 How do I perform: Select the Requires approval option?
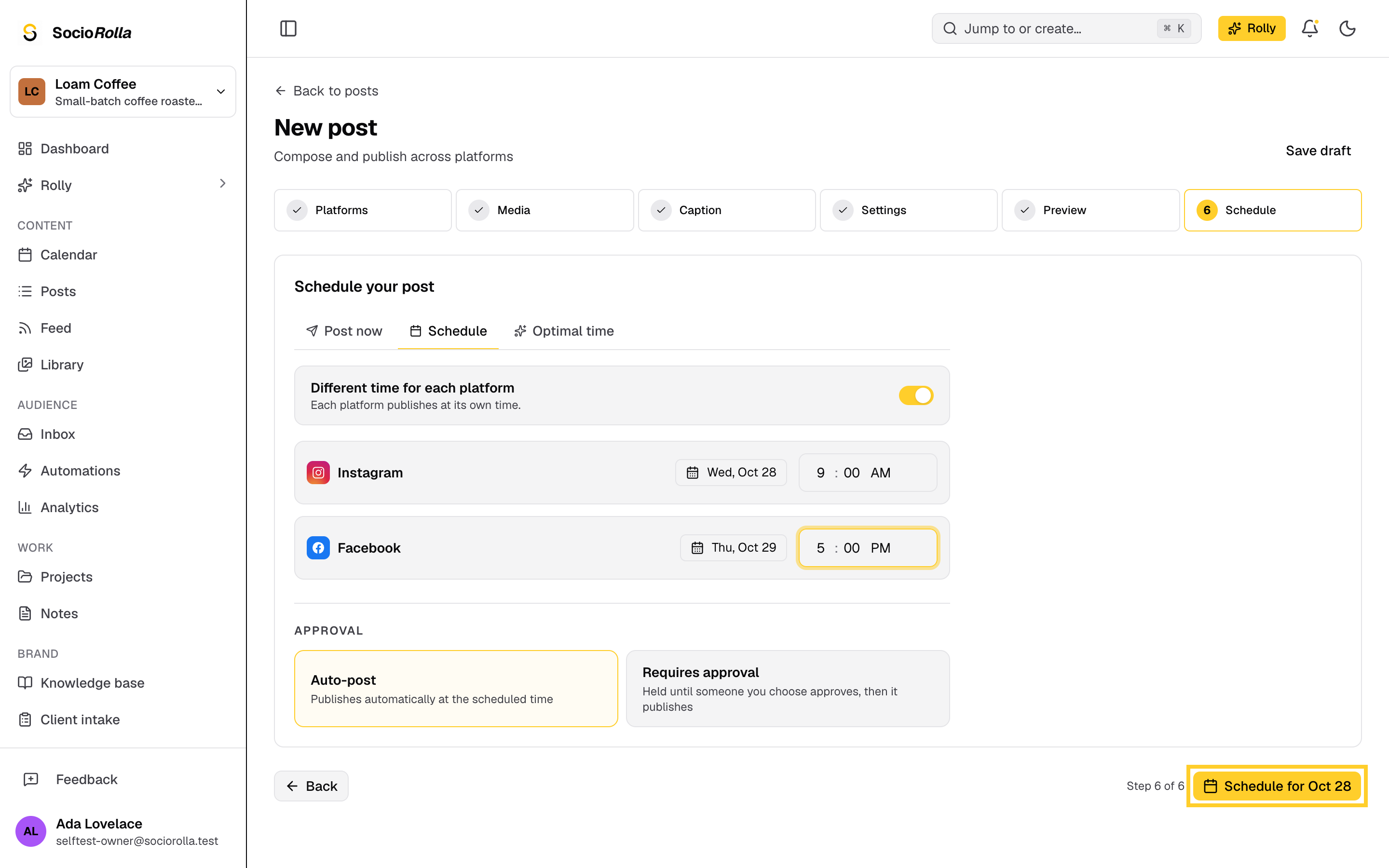pos(788,688)
